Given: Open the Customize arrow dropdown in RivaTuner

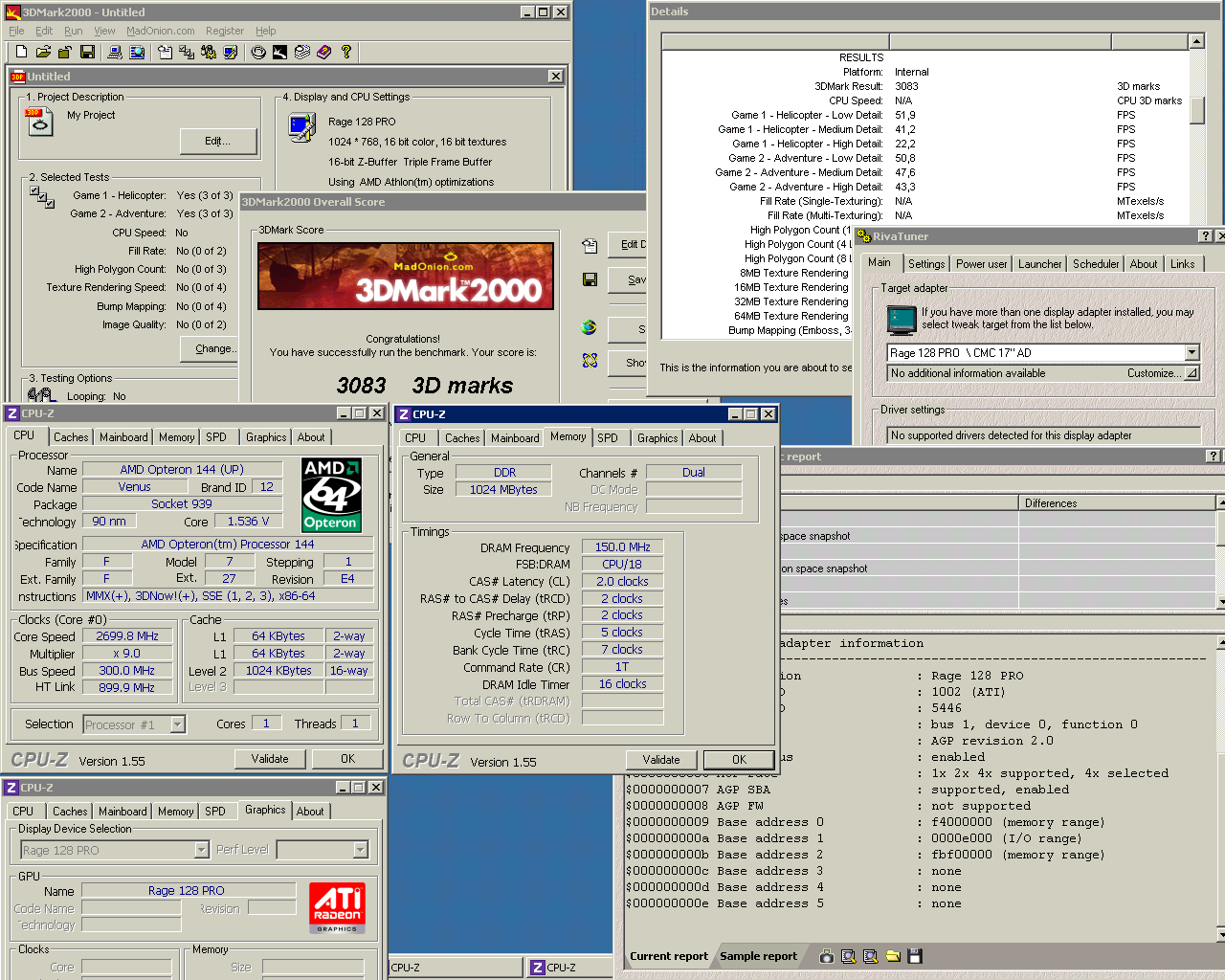Looking at the screenshot, I should click(x=1192, y=373).
